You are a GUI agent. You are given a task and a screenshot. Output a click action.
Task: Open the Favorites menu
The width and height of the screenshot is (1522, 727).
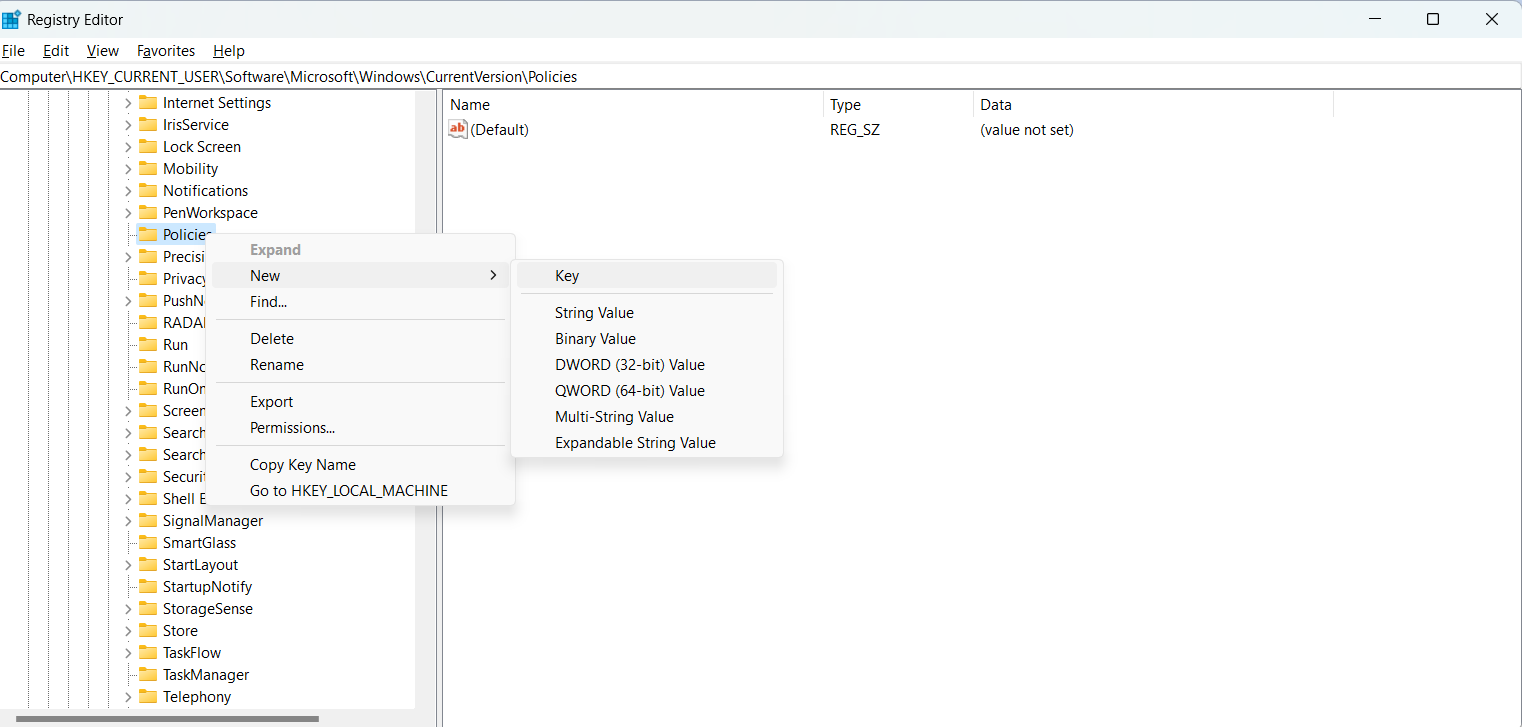coord(166,51)
